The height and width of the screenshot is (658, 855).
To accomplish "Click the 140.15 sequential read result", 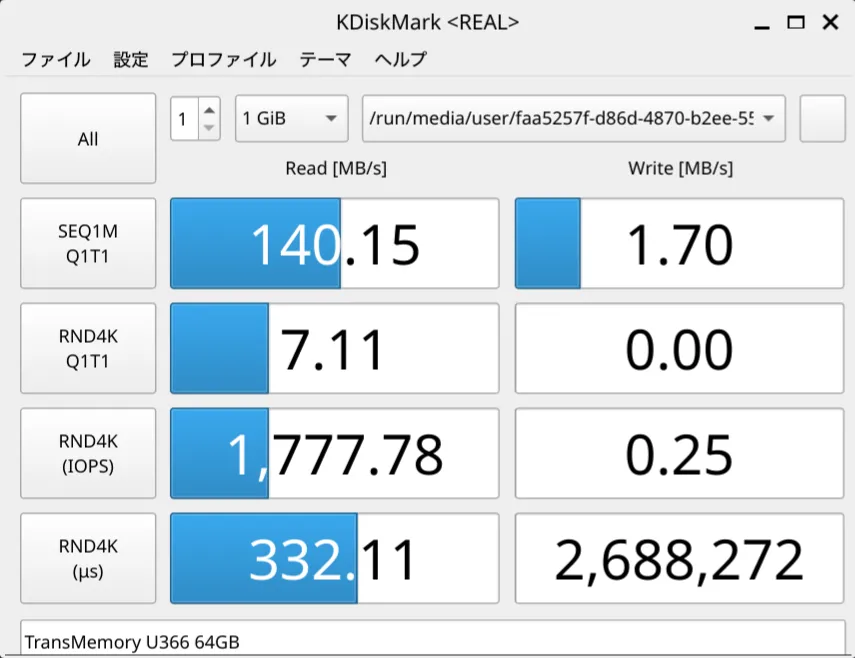I will click(334, 245).
